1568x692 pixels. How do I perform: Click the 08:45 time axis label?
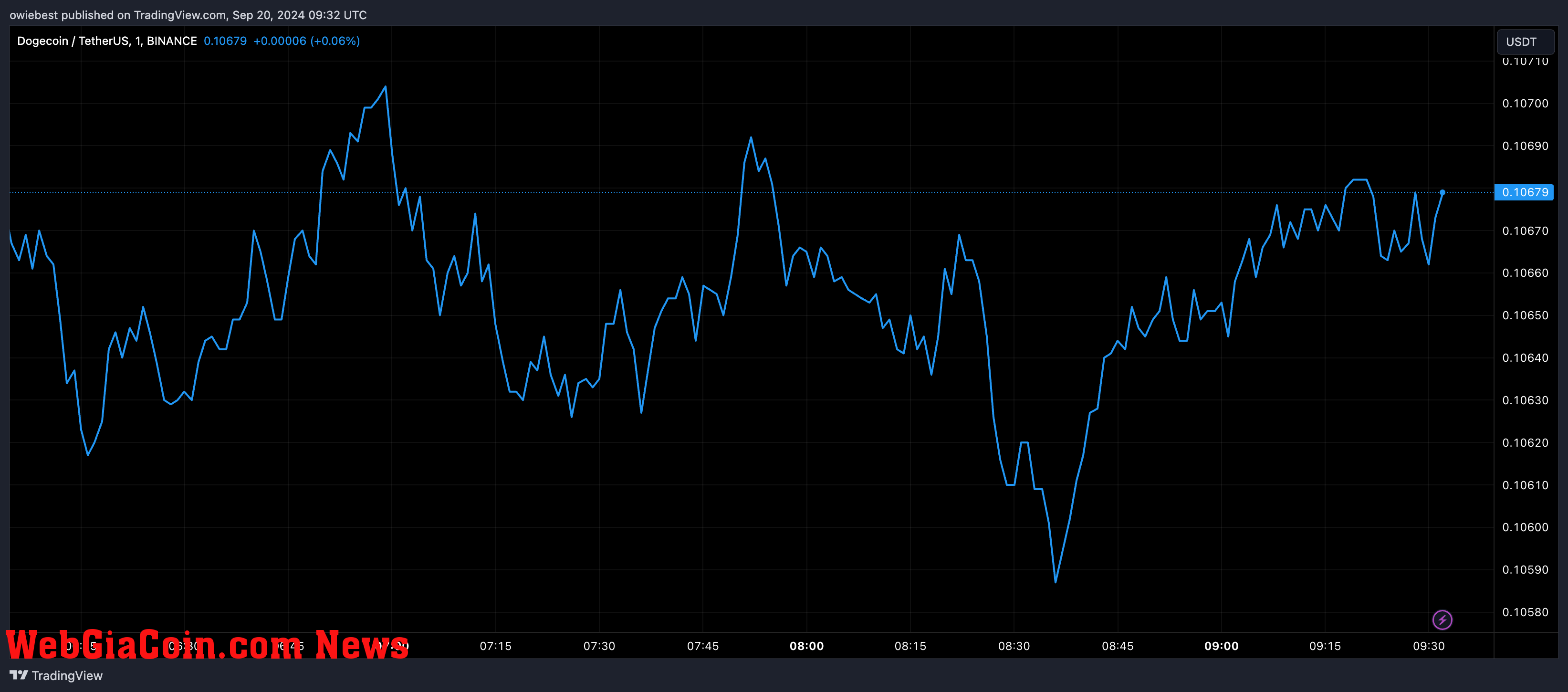pyautogui.click(x=1118, y=646)
